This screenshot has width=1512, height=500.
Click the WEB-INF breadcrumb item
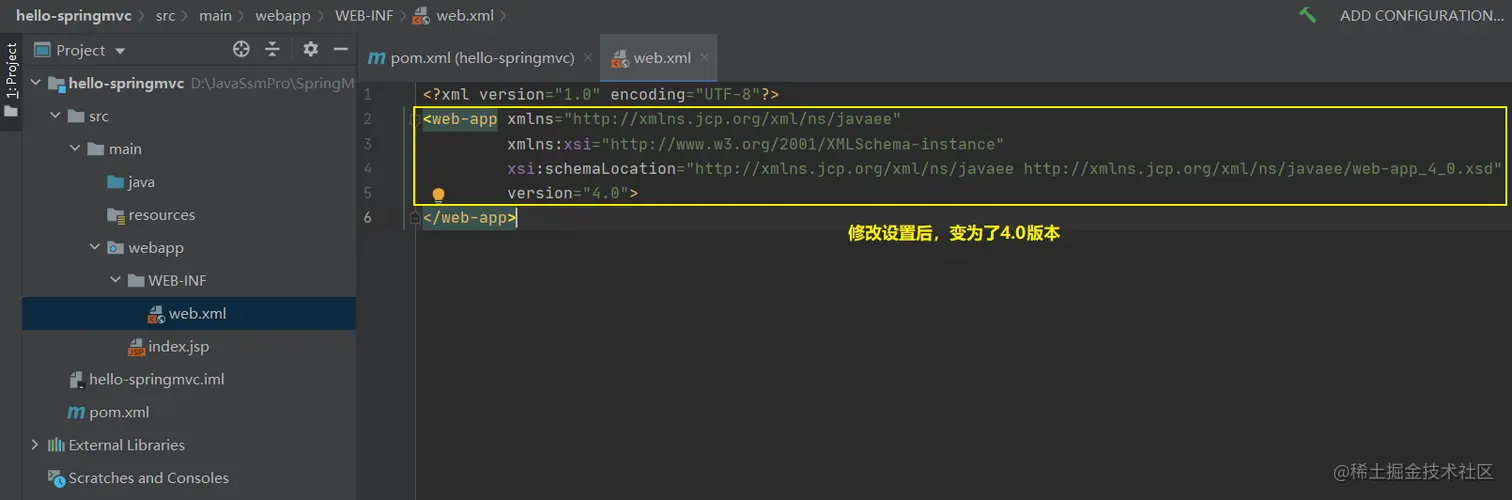point(364,15)
